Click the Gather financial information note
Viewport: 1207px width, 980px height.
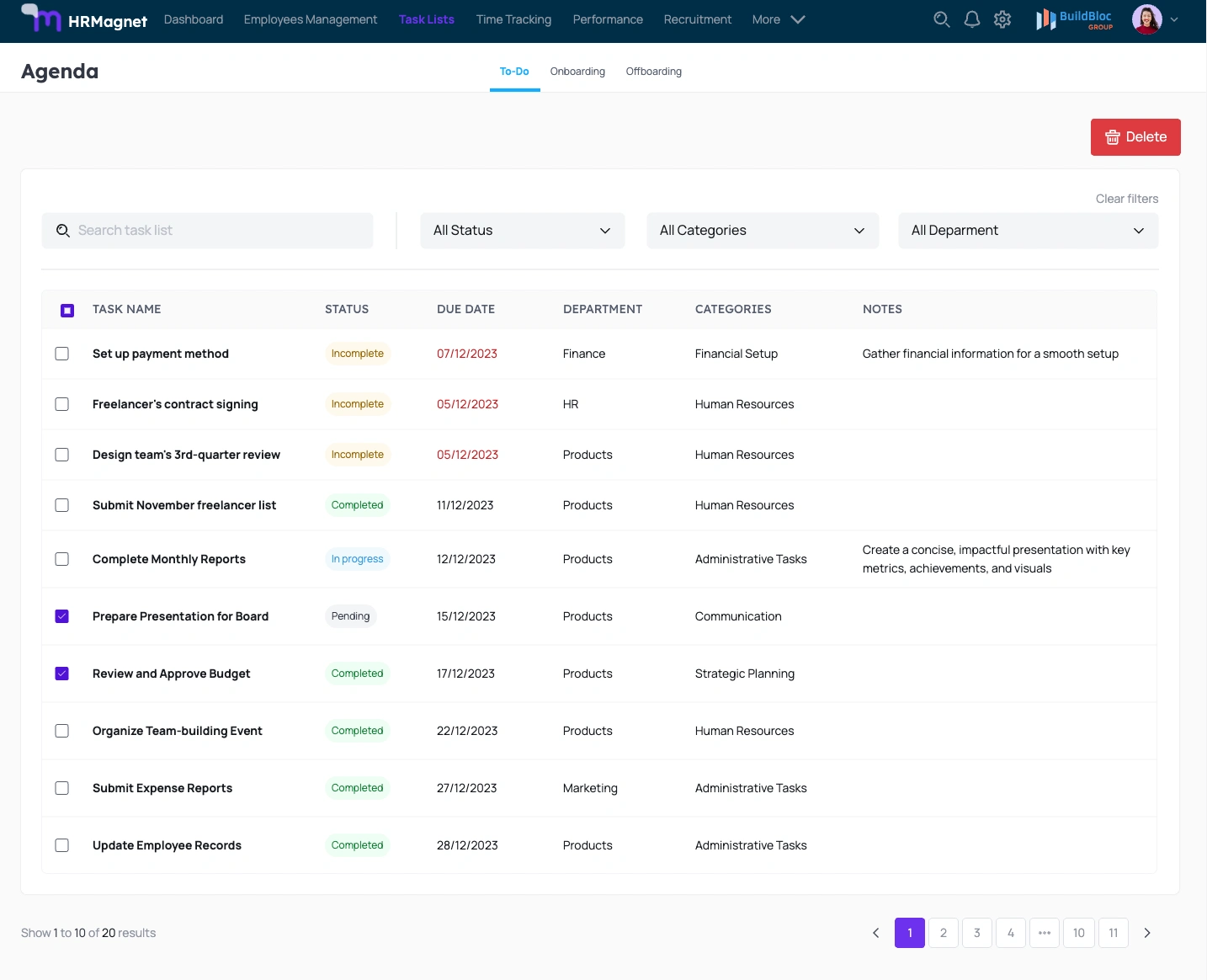point(991,354)
